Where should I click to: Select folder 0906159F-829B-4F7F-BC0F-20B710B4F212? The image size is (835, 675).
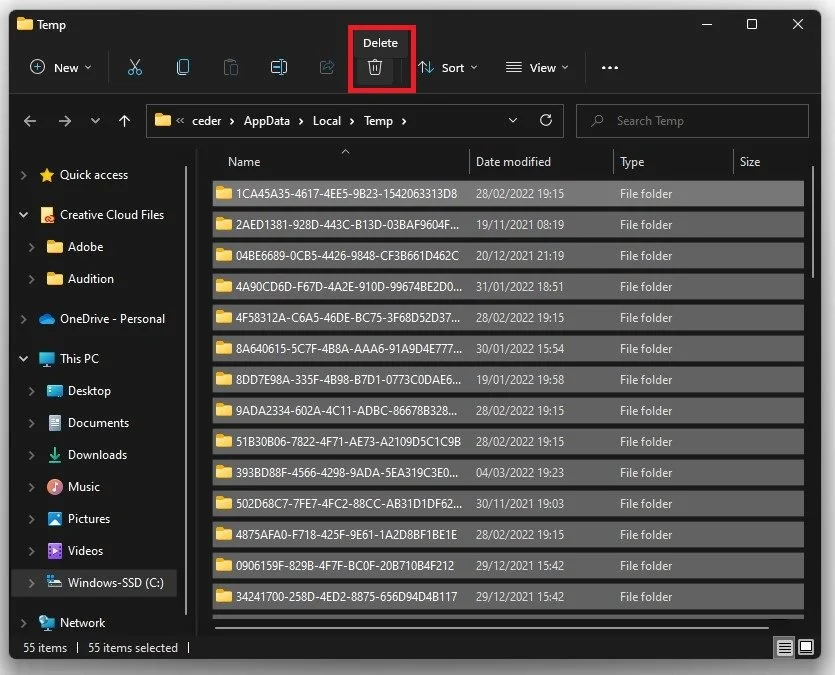tap(508, 565)
